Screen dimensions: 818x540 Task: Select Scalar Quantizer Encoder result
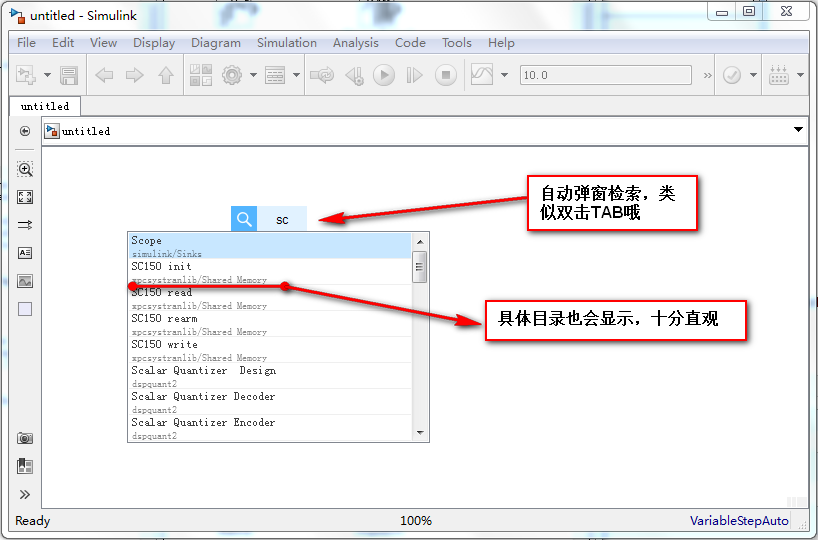pyautogui.click(x=270, y=428)
